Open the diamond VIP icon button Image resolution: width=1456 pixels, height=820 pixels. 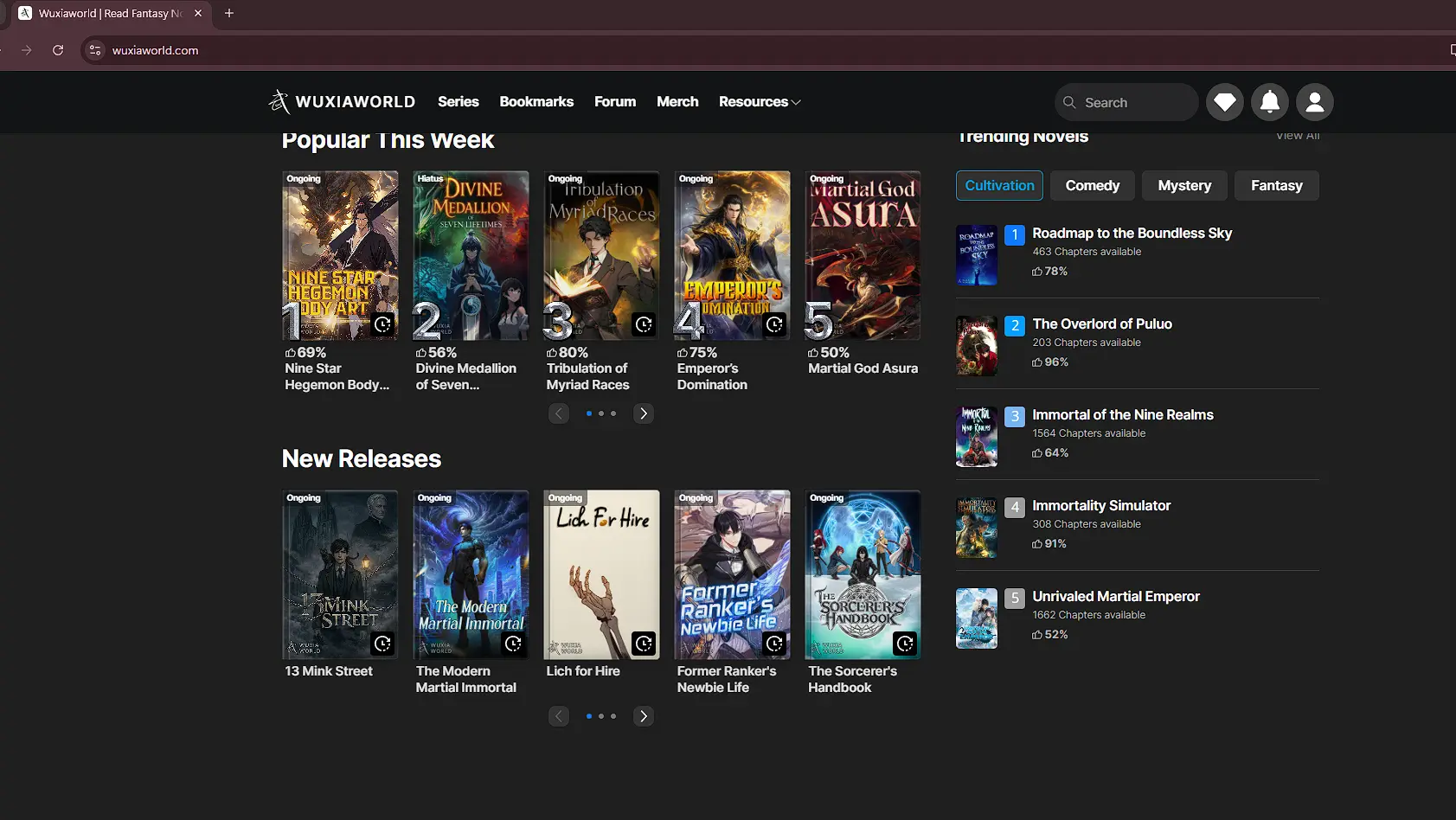1225,102
